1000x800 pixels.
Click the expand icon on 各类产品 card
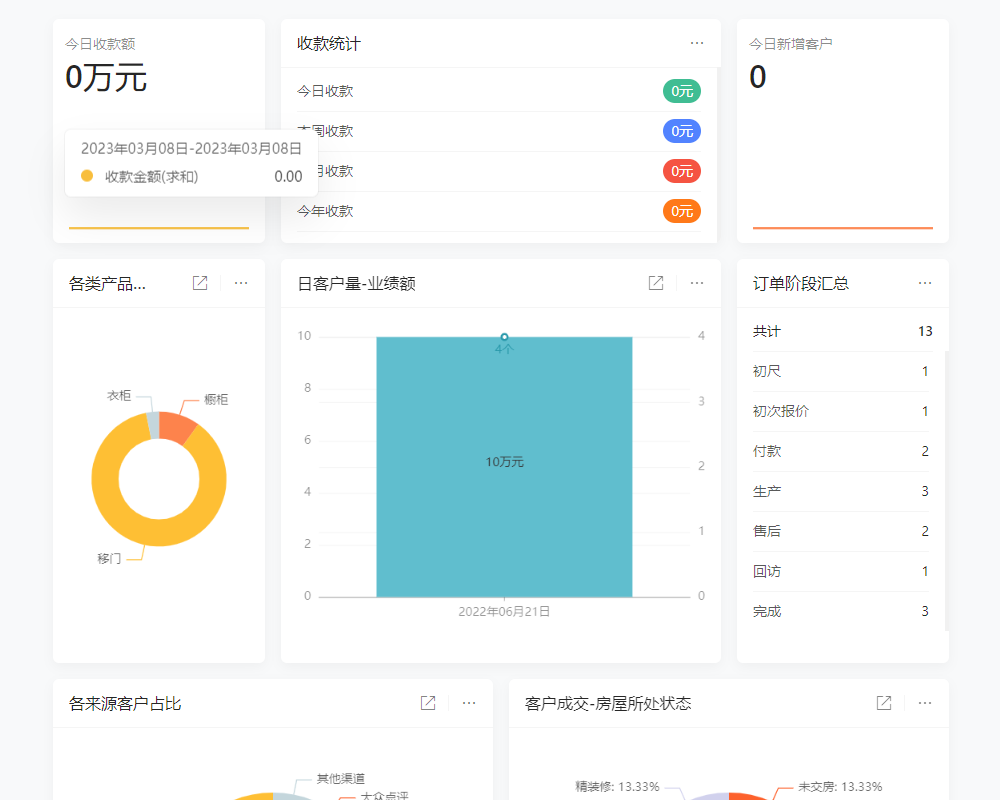(x=199, y=282)
